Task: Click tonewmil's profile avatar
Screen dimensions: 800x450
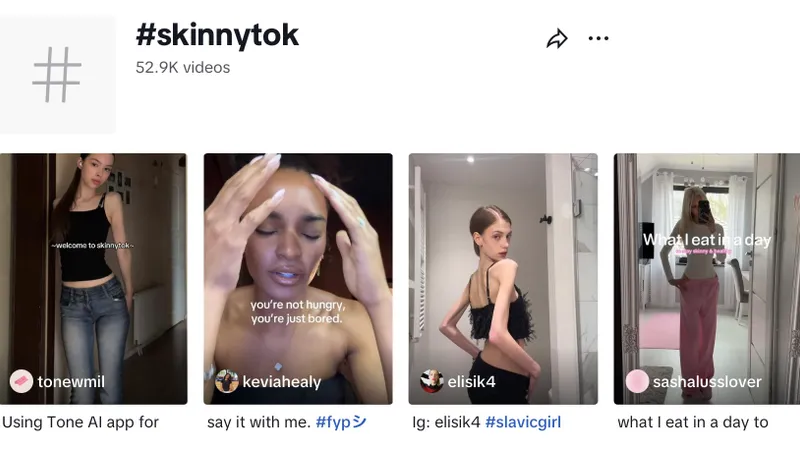Action: [x=22, y=381]
